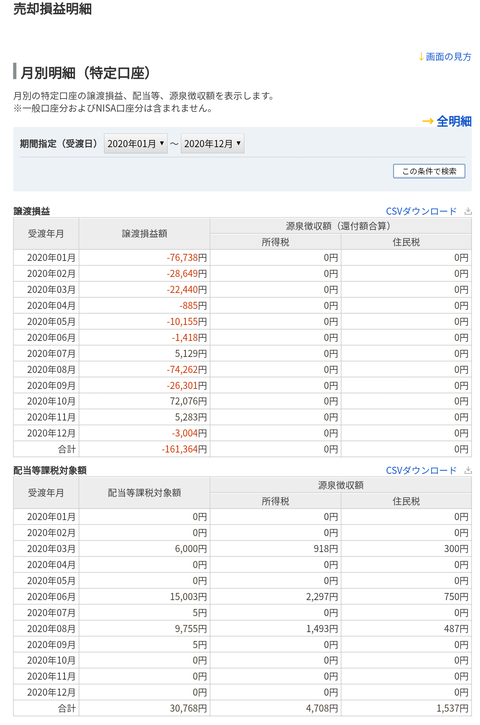This screenshot has width=480, height=725.
Task: Click the 期間指定（受渡日） label
Action: coord(59,144)
